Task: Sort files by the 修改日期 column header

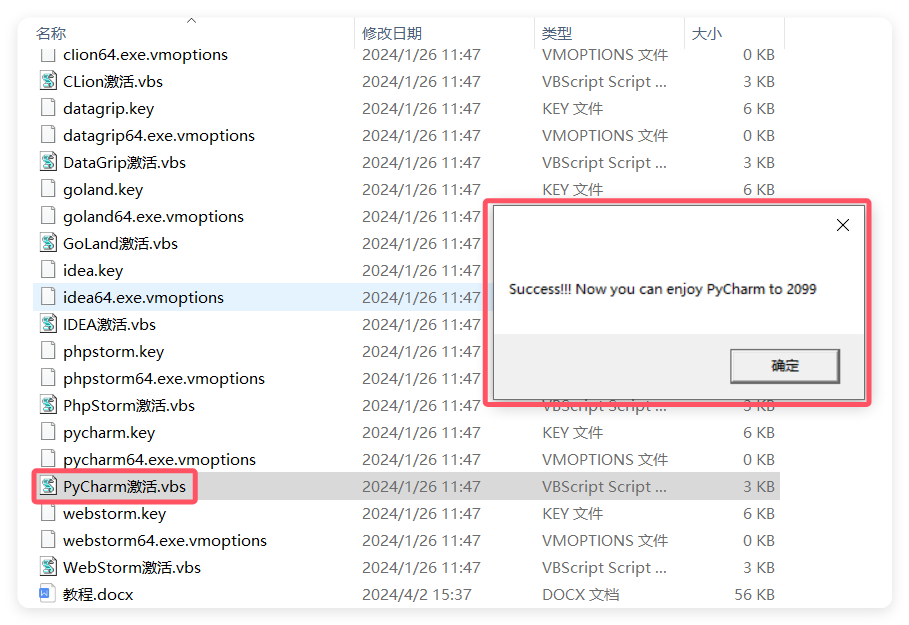Action: [x=391, y=34]
